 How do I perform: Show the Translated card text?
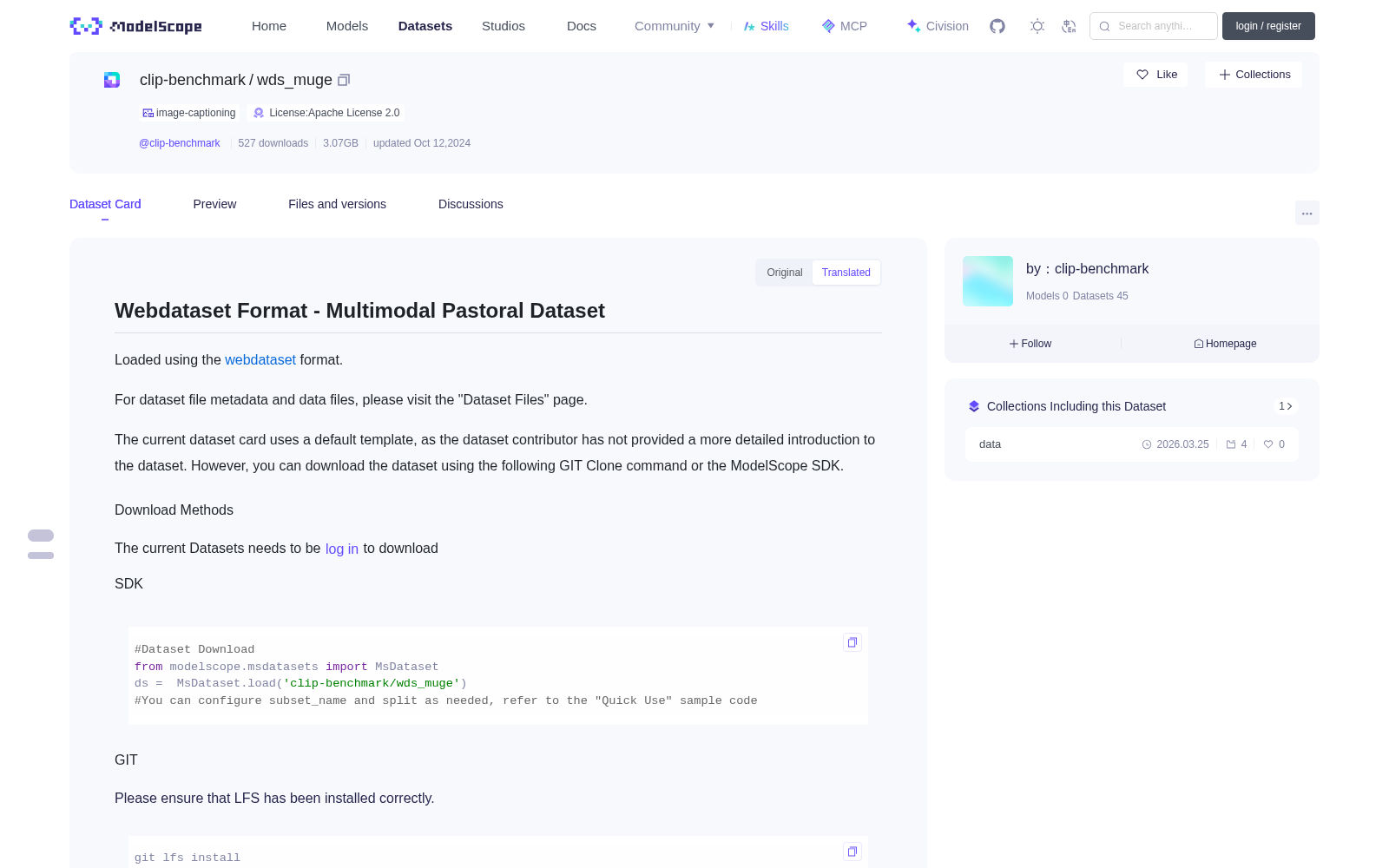[x=846, y=273]
